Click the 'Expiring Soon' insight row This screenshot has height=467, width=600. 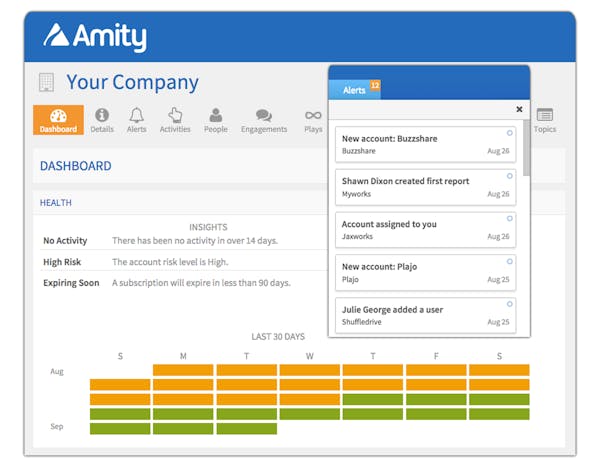(184, 283)
